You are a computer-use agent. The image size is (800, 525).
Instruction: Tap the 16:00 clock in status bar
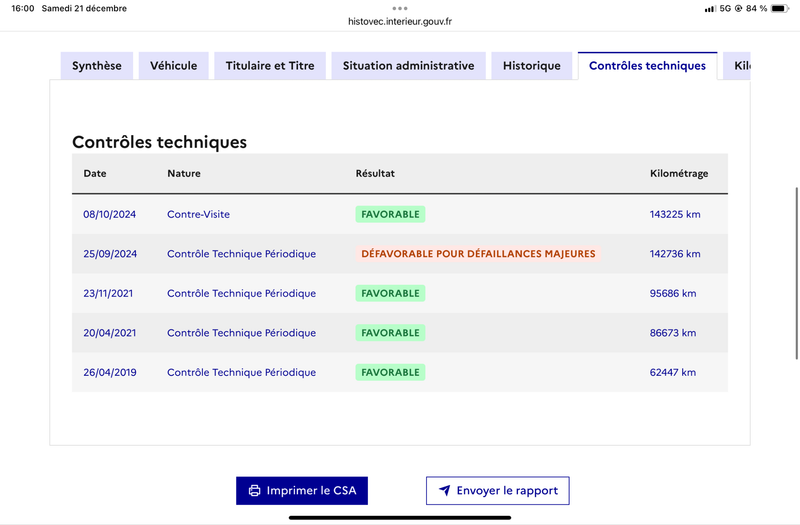(22, 9)
